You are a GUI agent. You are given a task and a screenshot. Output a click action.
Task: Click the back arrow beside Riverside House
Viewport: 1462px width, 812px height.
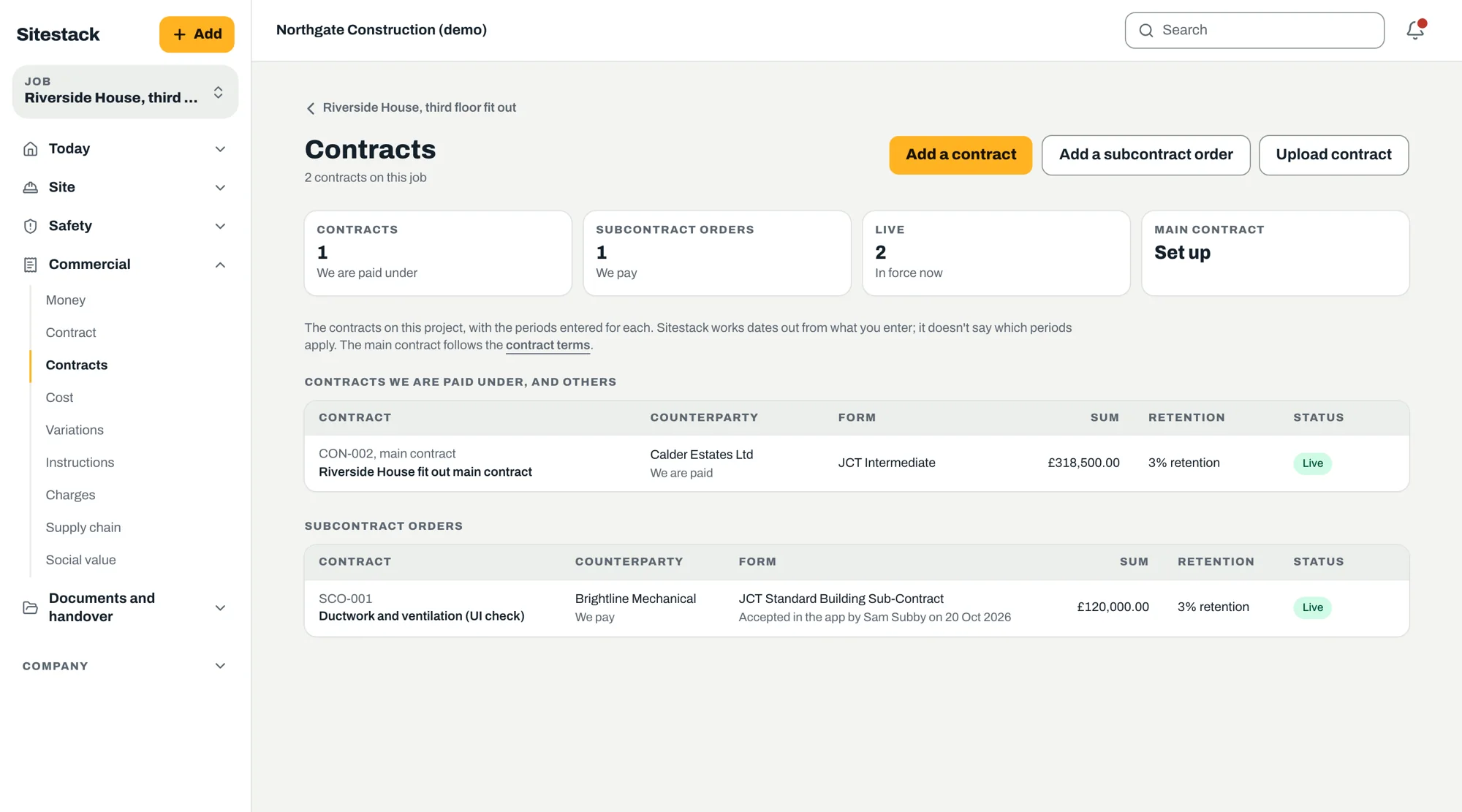(311, 108)
